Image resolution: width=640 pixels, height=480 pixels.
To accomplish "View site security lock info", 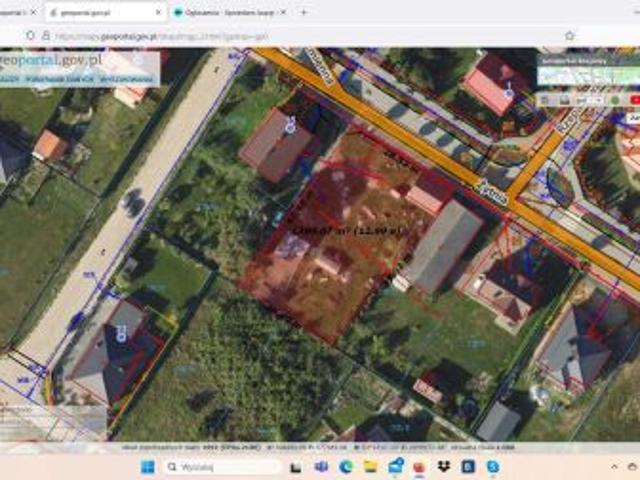I will tap(46, 36).
